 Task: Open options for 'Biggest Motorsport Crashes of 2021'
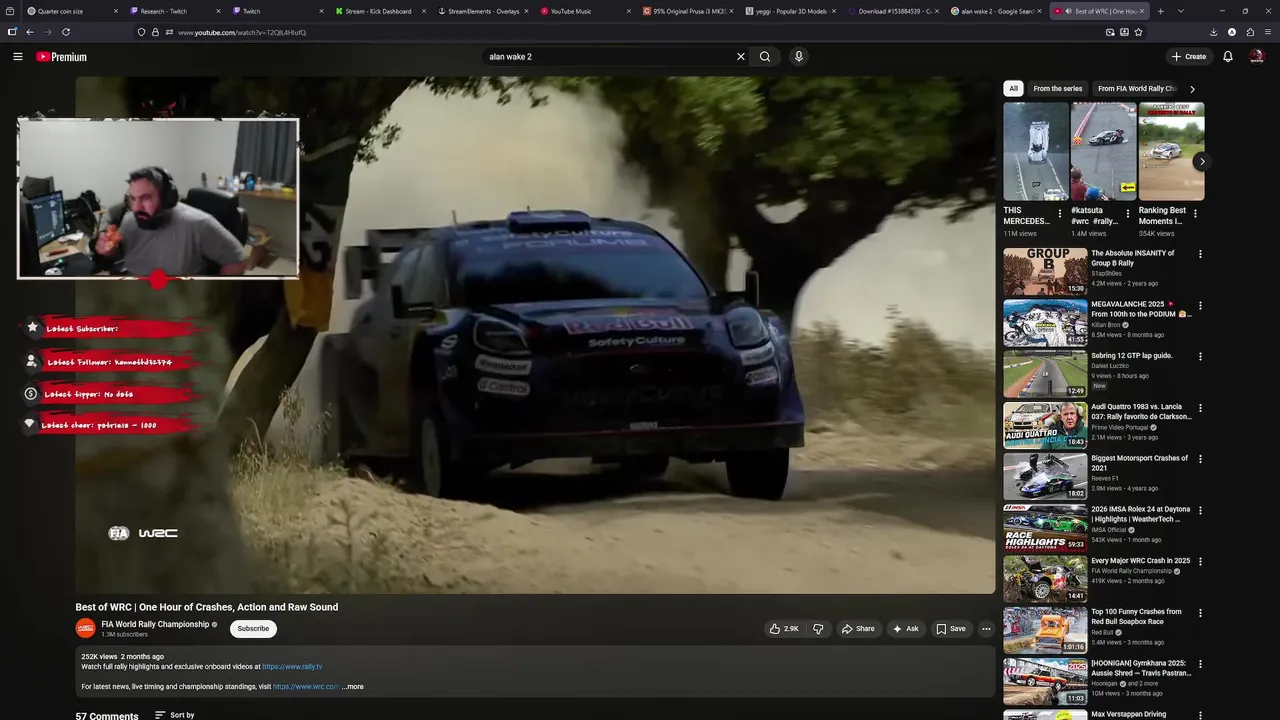[x=1200, y=460]
